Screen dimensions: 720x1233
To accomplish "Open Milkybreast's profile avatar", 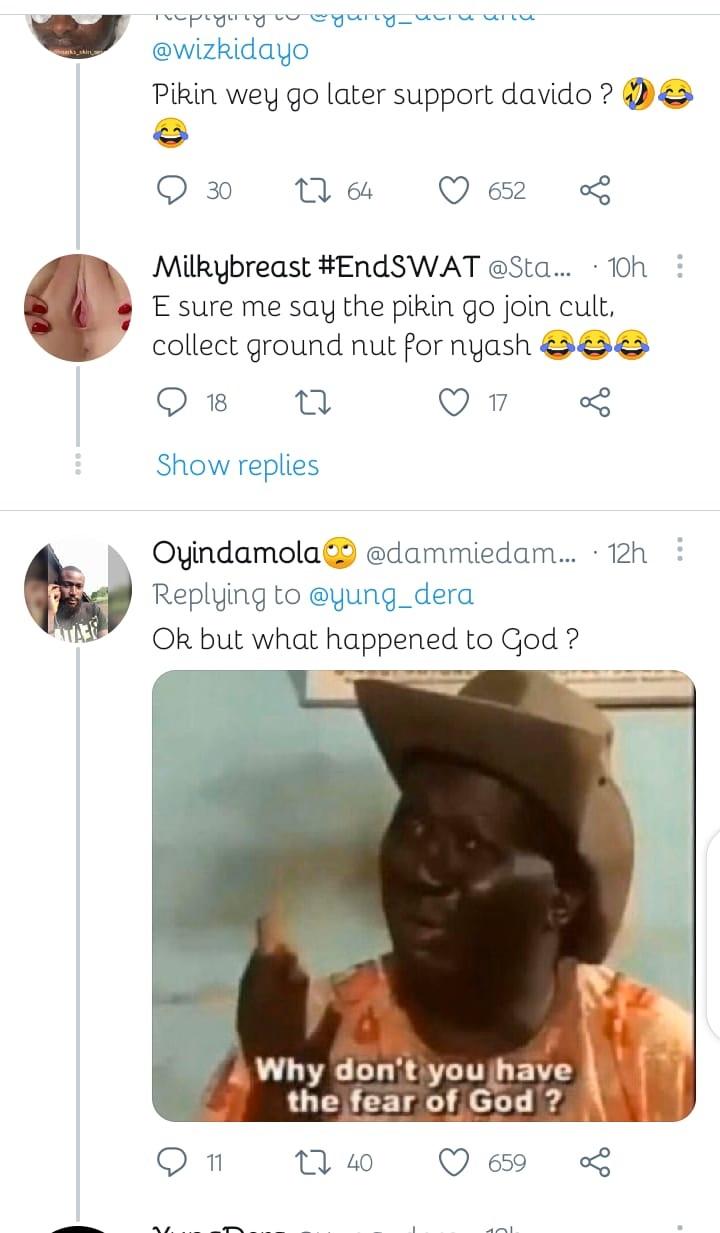I will coord(78,306).
